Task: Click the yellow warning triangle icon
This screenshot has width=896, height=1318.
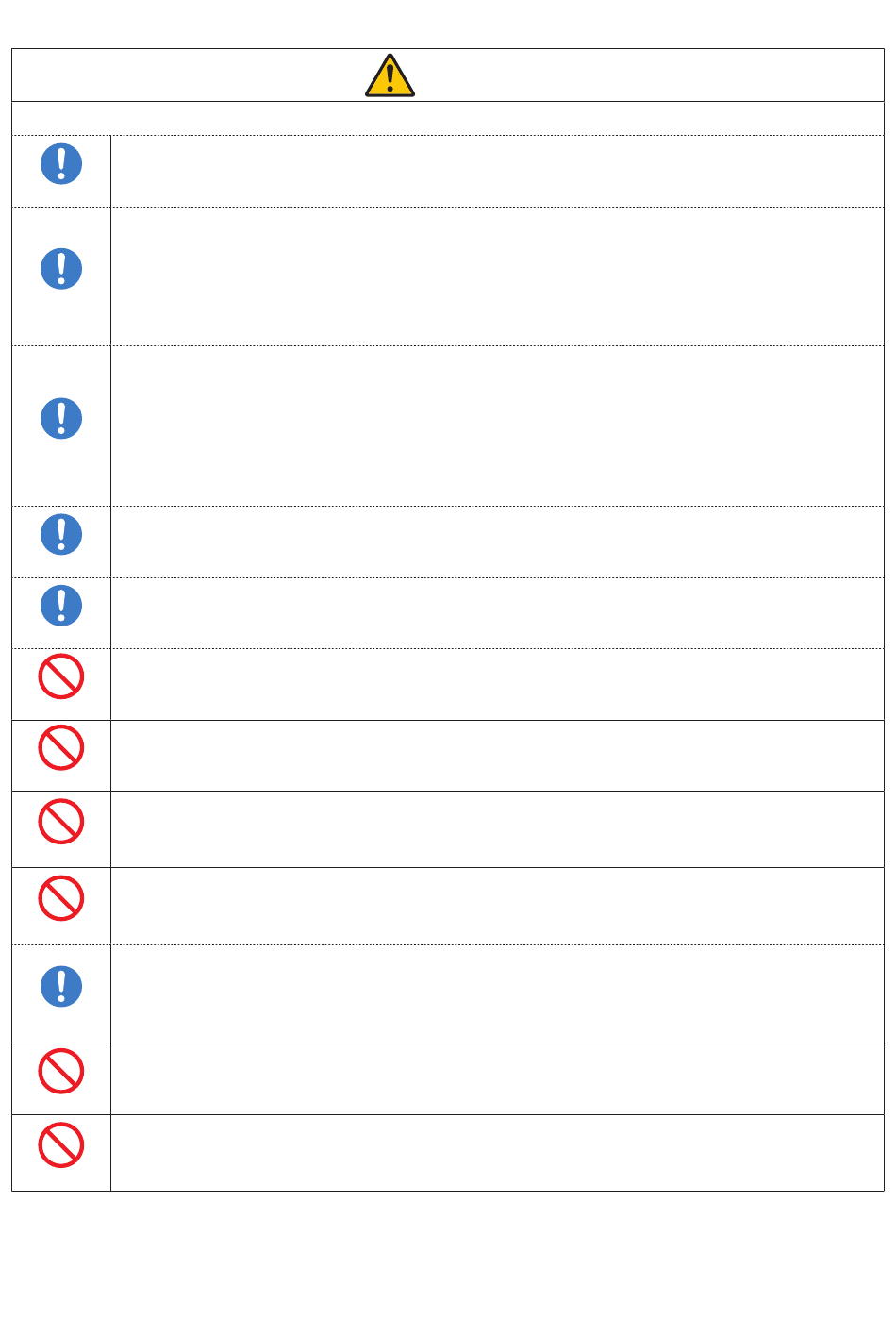Action: click(x=390, y=75)
